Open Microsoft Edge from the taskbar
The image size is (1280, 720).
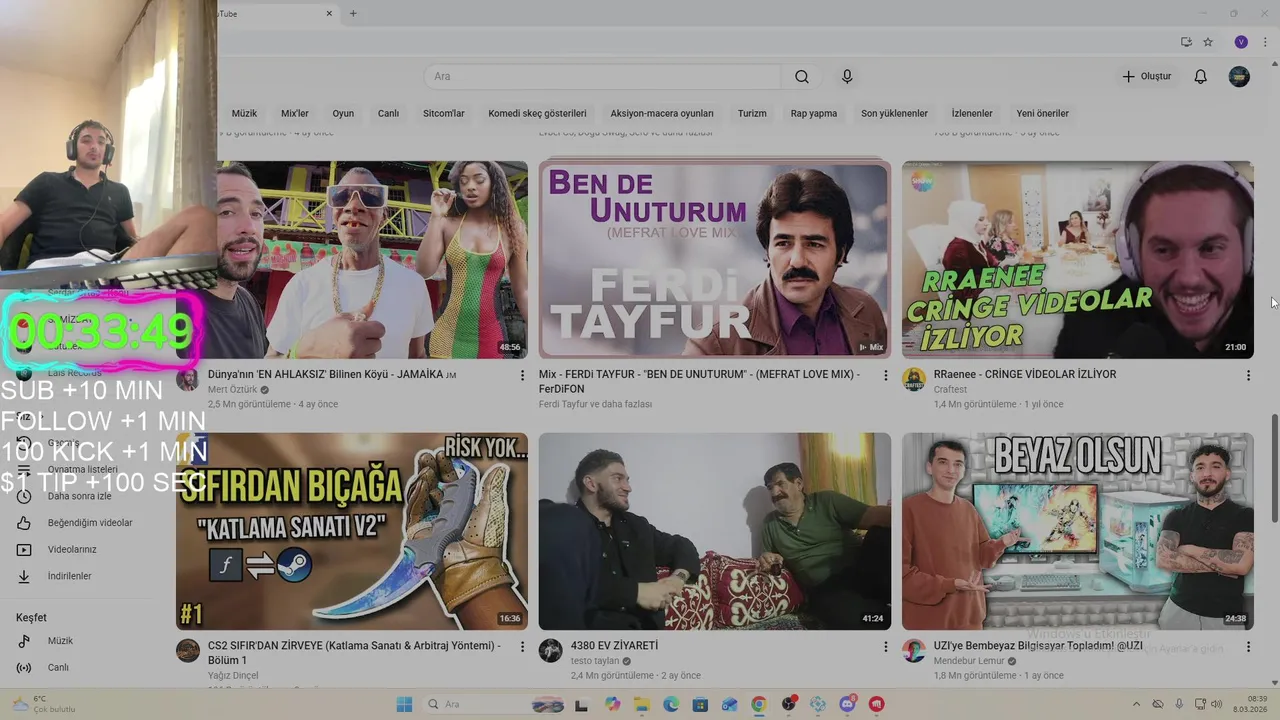[x=671, y=705]
